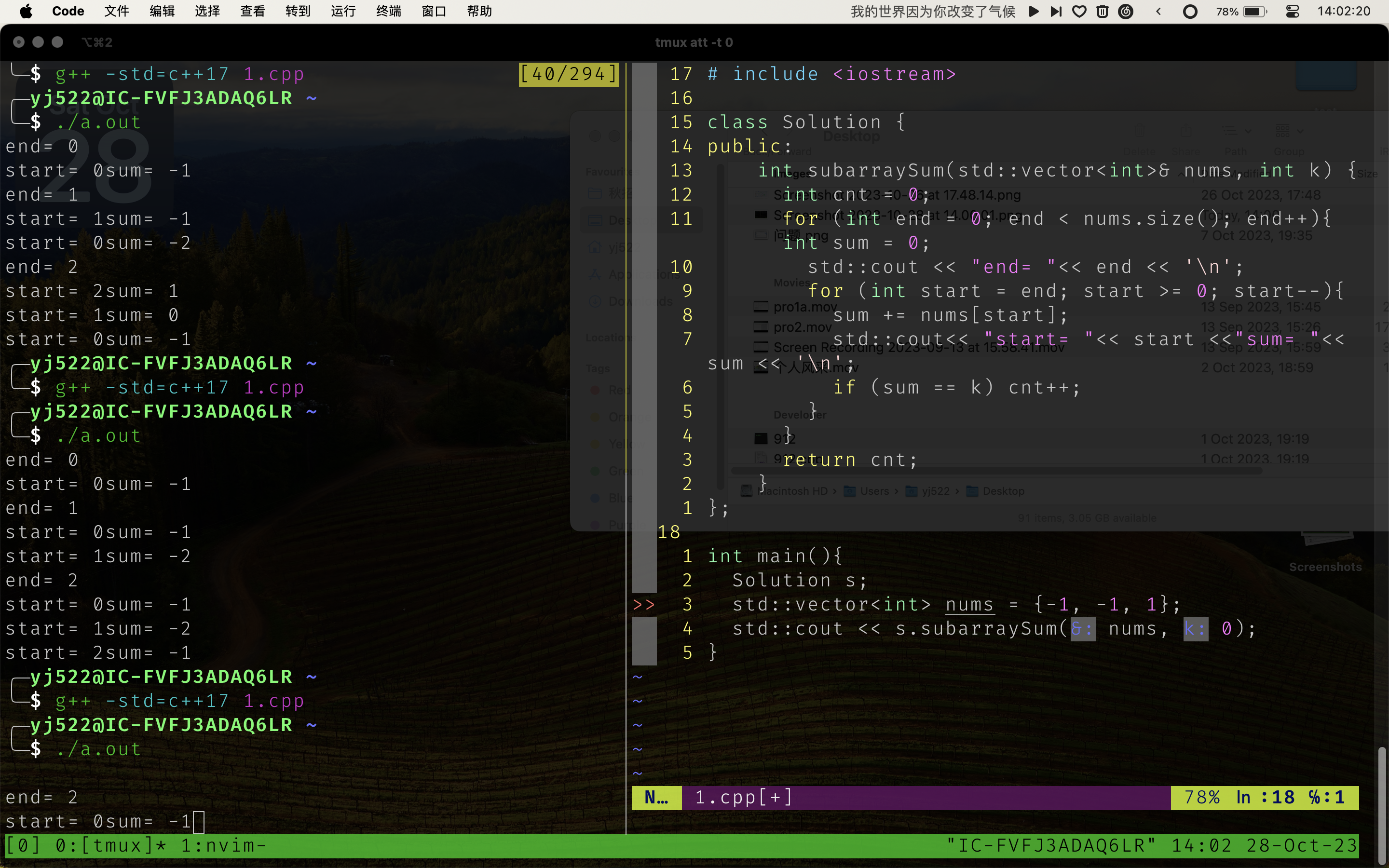Expand hidden menu bar icons chevron
Screen dimensions: 1389x868
1158,12
